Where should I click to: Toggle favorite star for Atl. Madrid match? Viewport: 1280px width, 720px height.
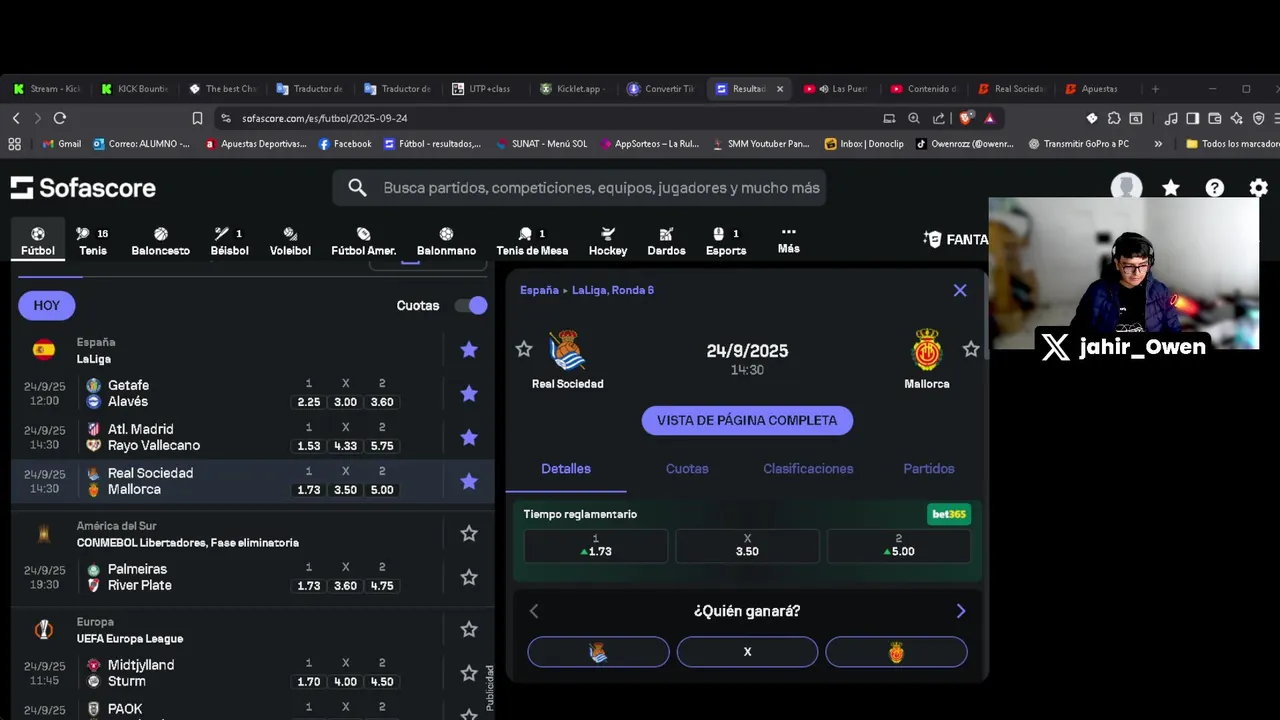tap(469, 437)
